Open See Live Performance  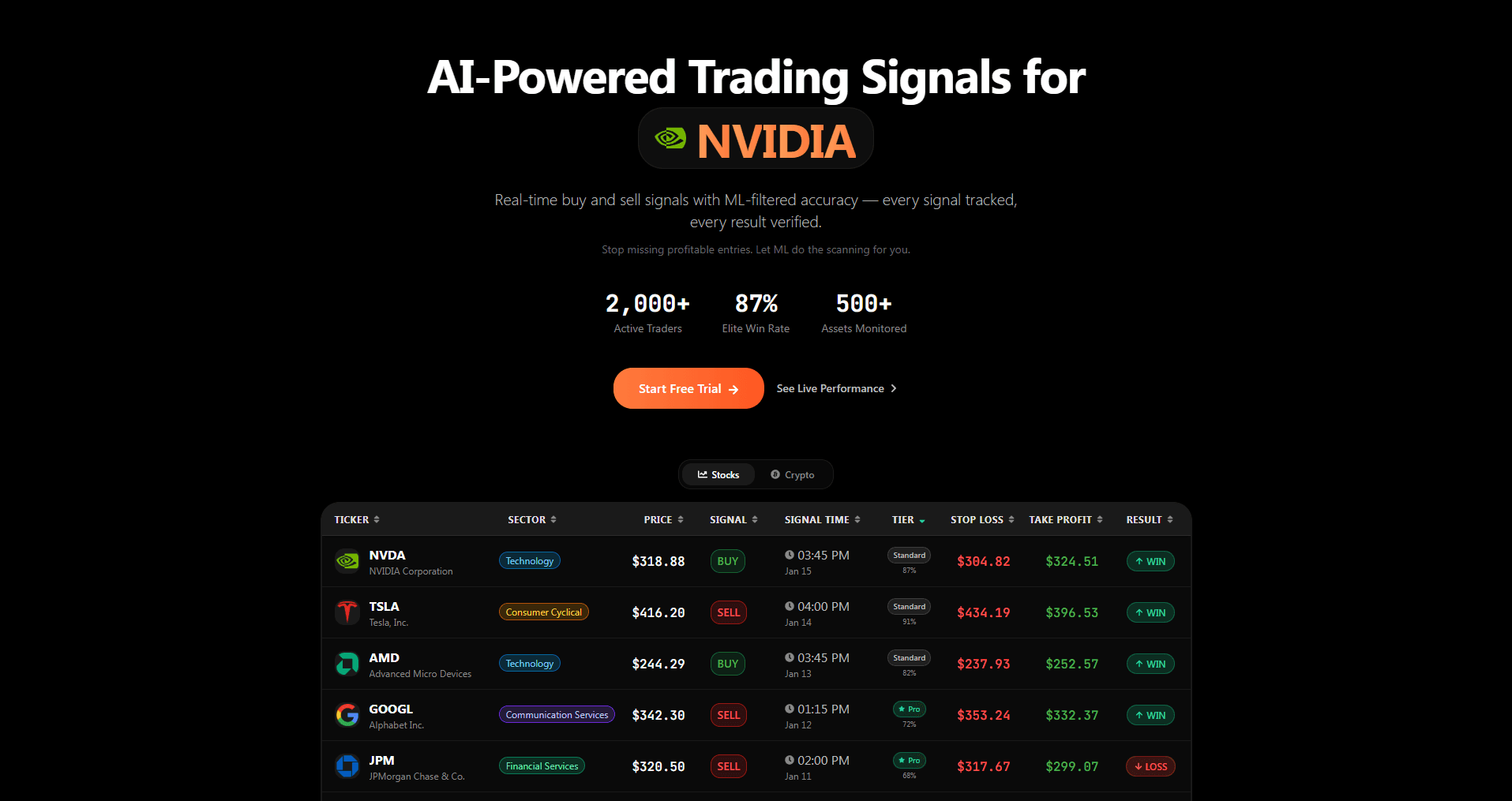(x=836, y=388)
